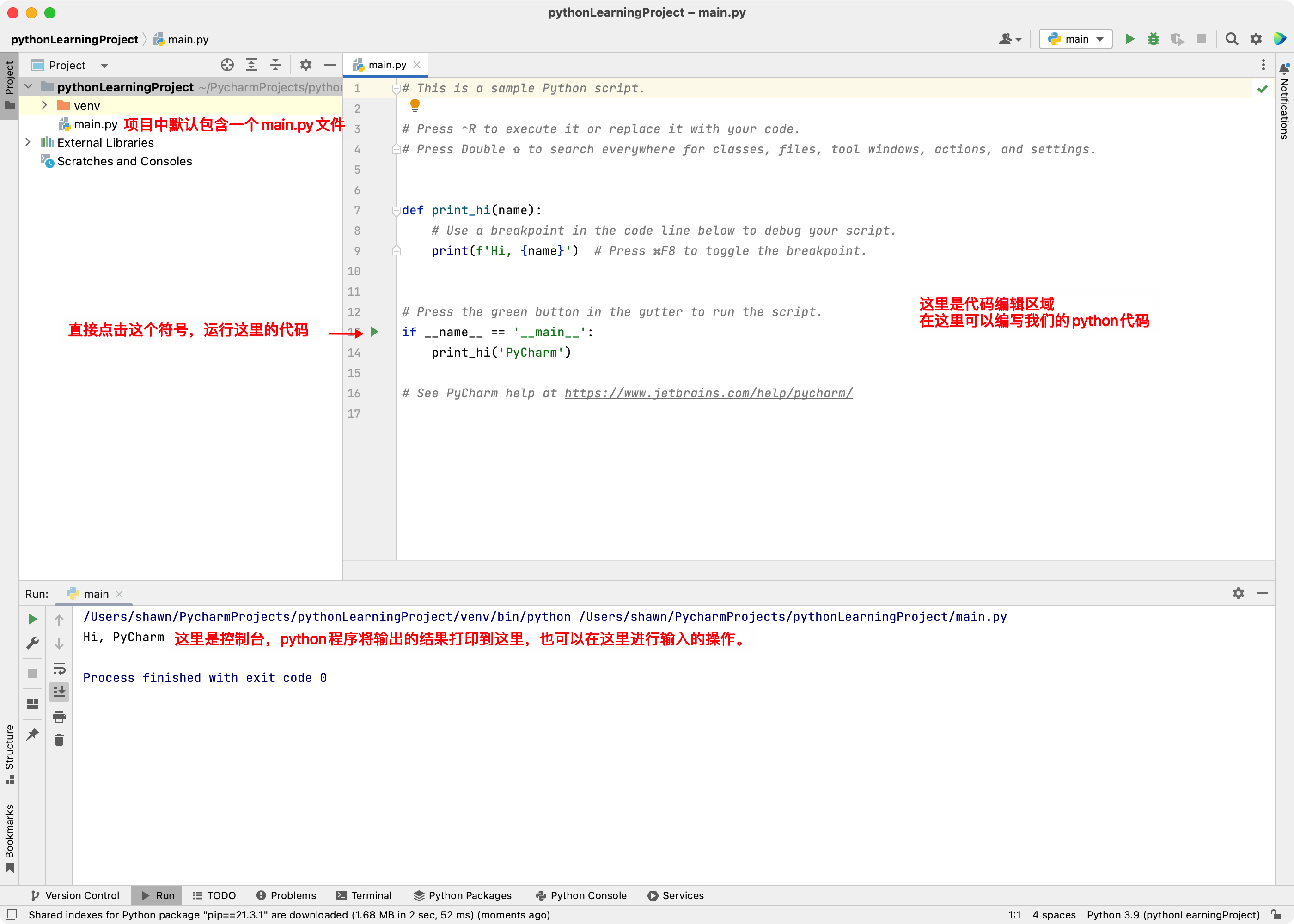Click the Debug bug icon in toolbar
1294x924 pixels.
(1153, 39)
